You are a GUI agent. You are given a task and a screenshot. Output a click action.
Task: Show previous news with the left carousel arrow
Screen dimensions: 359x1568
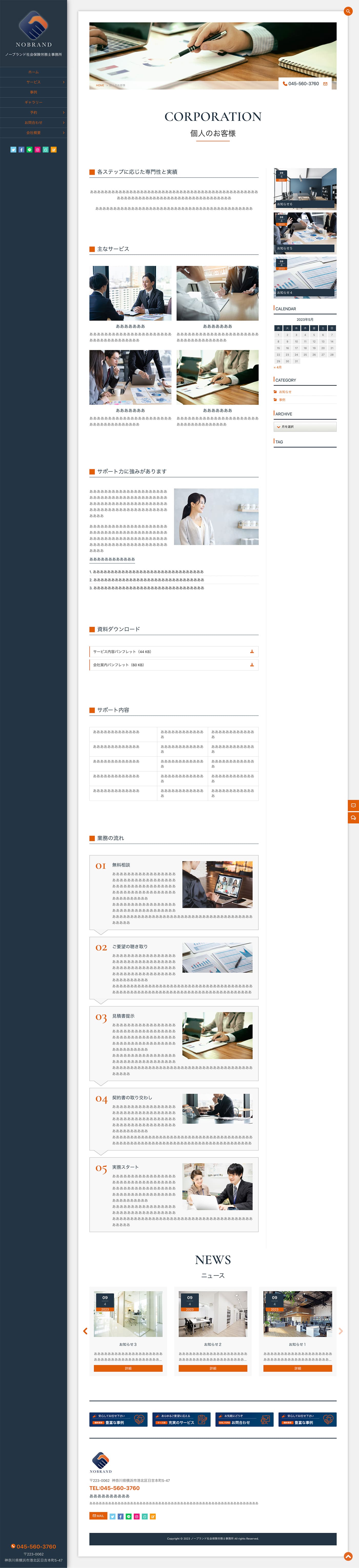click(x=85, y=1331)
